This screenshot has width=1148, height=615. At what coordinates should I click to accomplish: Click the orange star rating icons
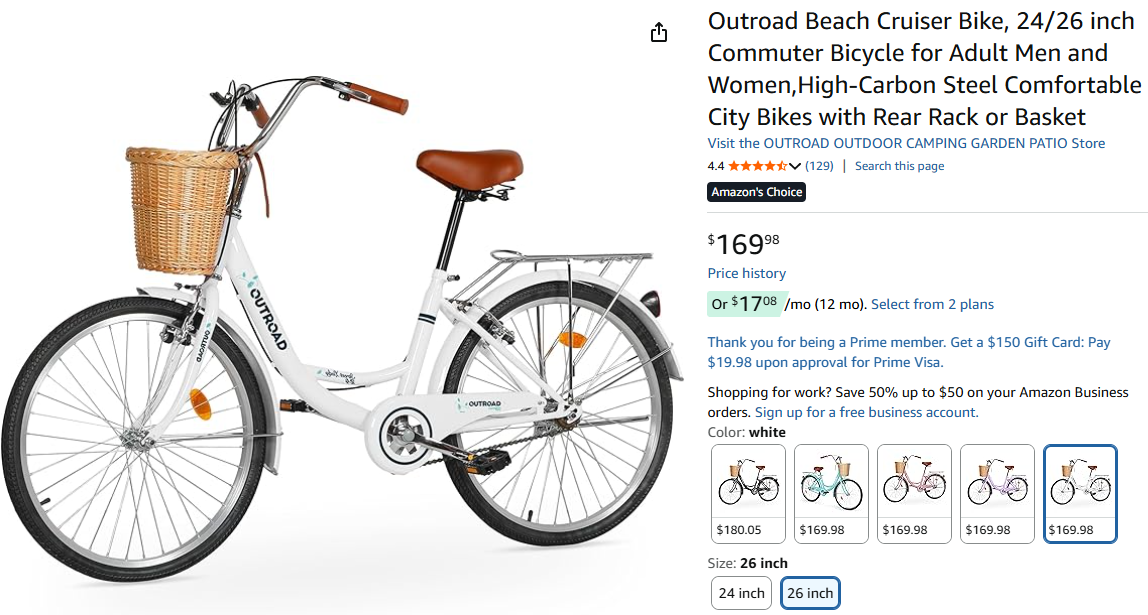coord(757,166)
